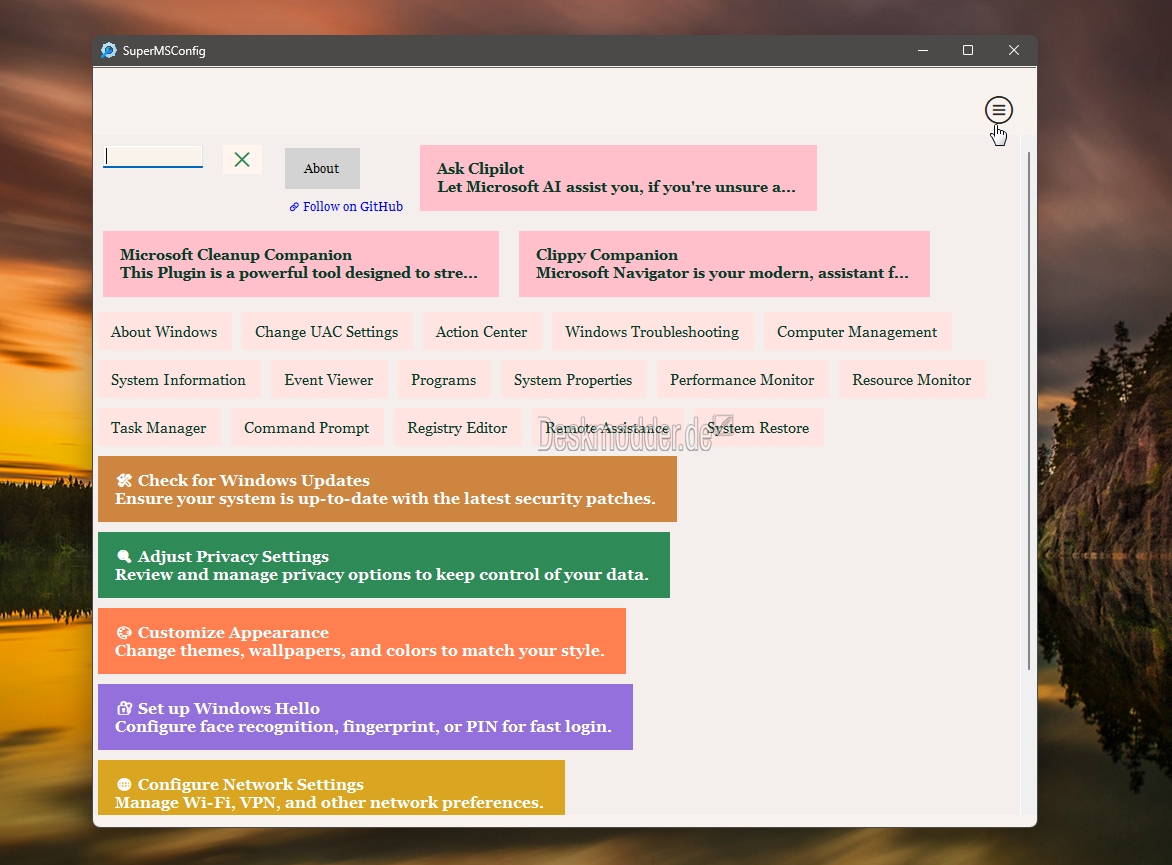Viewport: 1172px width, 865px height.
Task: Launch Event Viewer
Action: pos(329,380)
